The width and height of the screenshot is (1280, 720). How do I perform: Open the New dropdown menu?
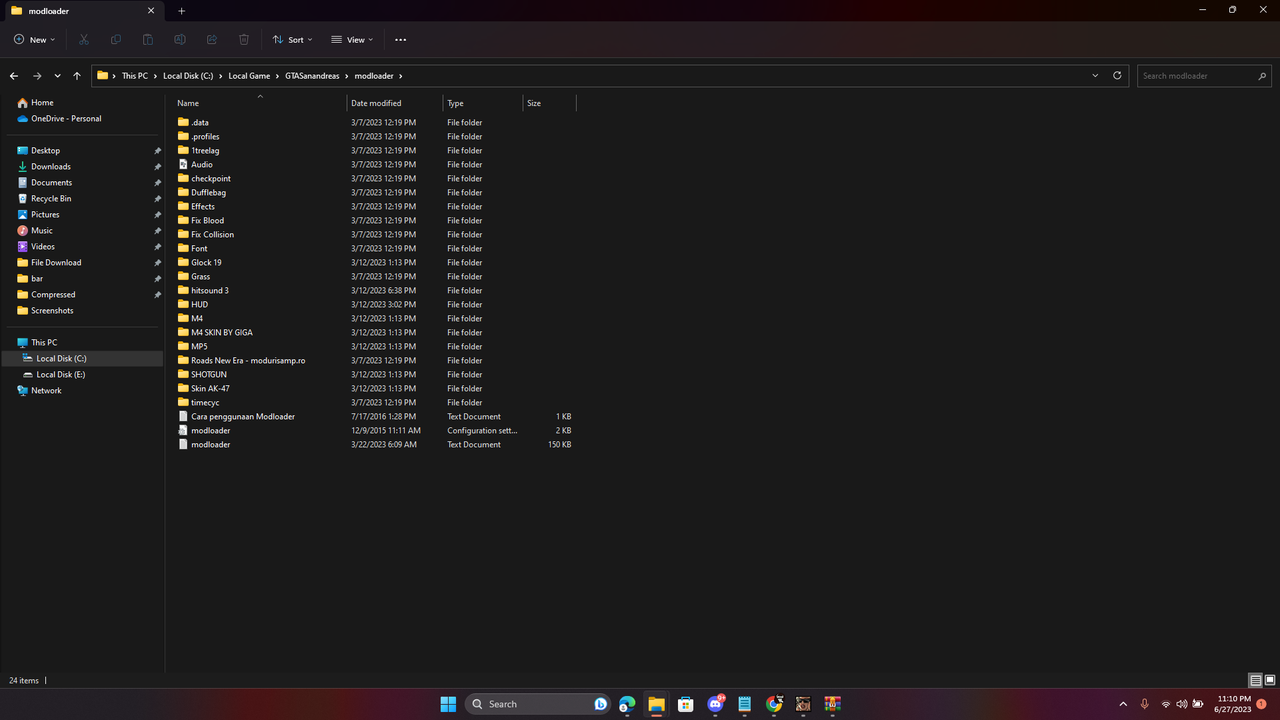pyautogui.click(x=34, y=40)
